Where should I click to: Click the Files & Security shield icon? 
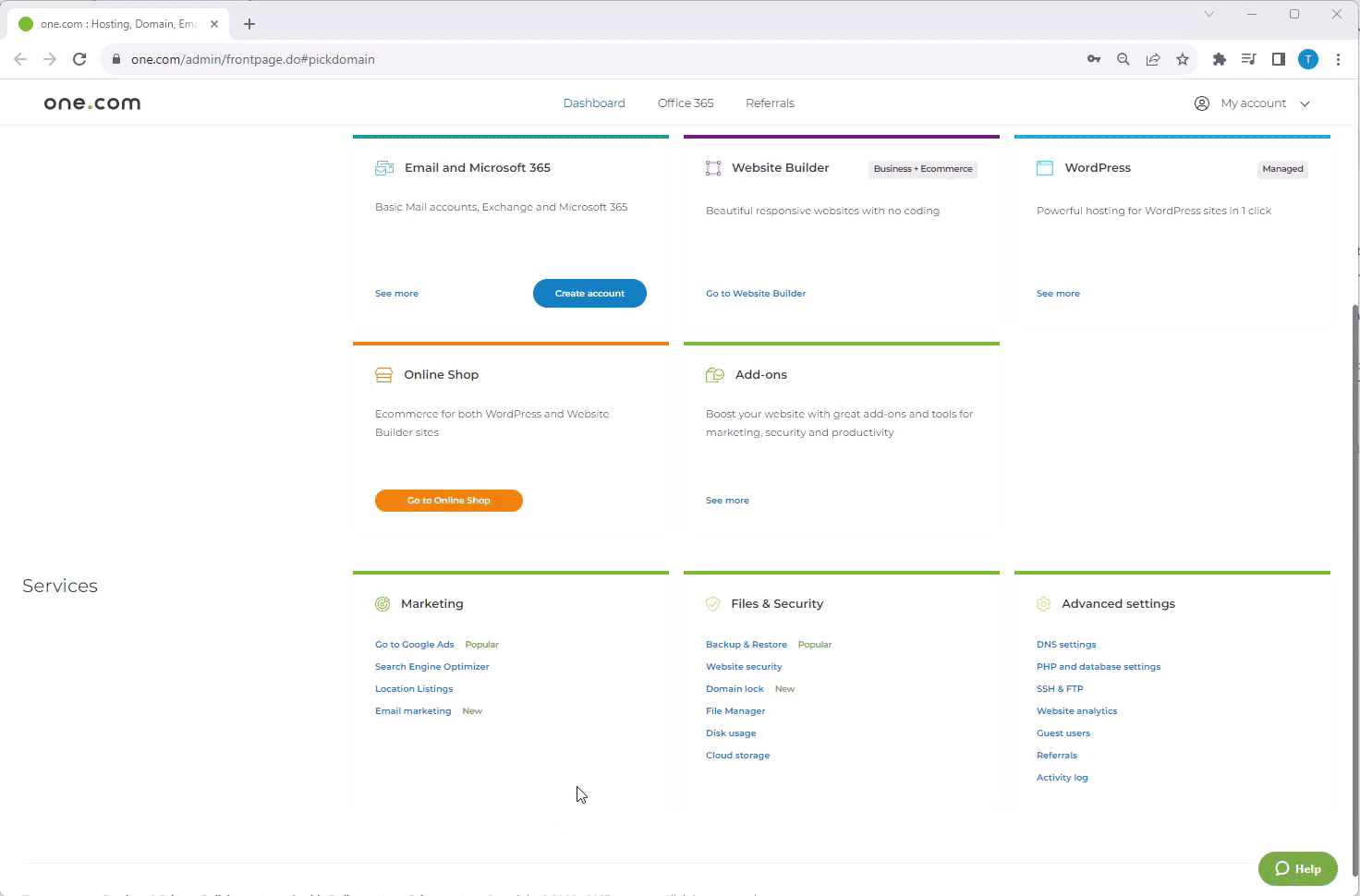pos(712,604)
